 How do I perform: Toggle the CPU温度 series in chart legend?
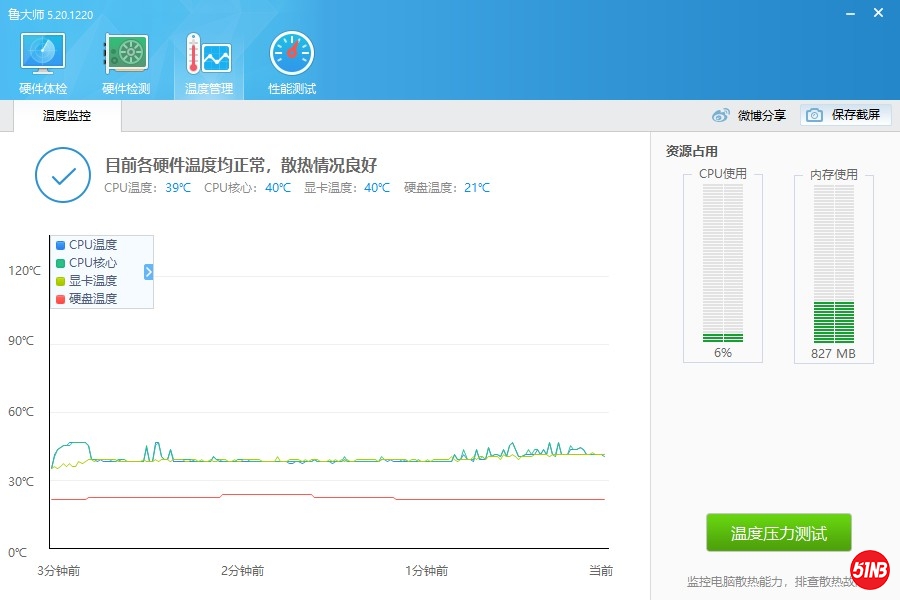click(92, 245)
